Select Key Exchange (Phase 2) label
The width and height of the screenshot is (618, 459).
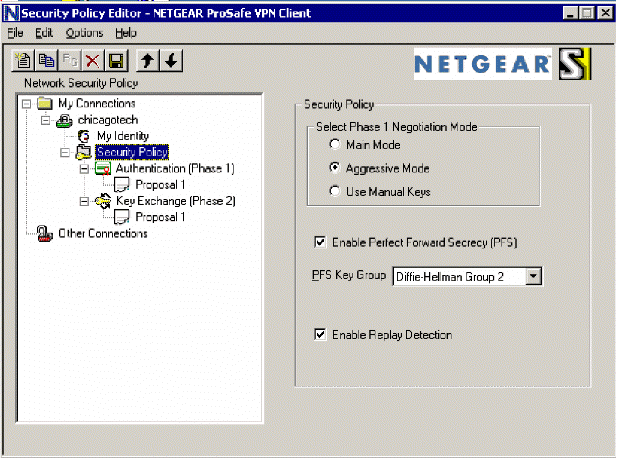click(175, 201)
